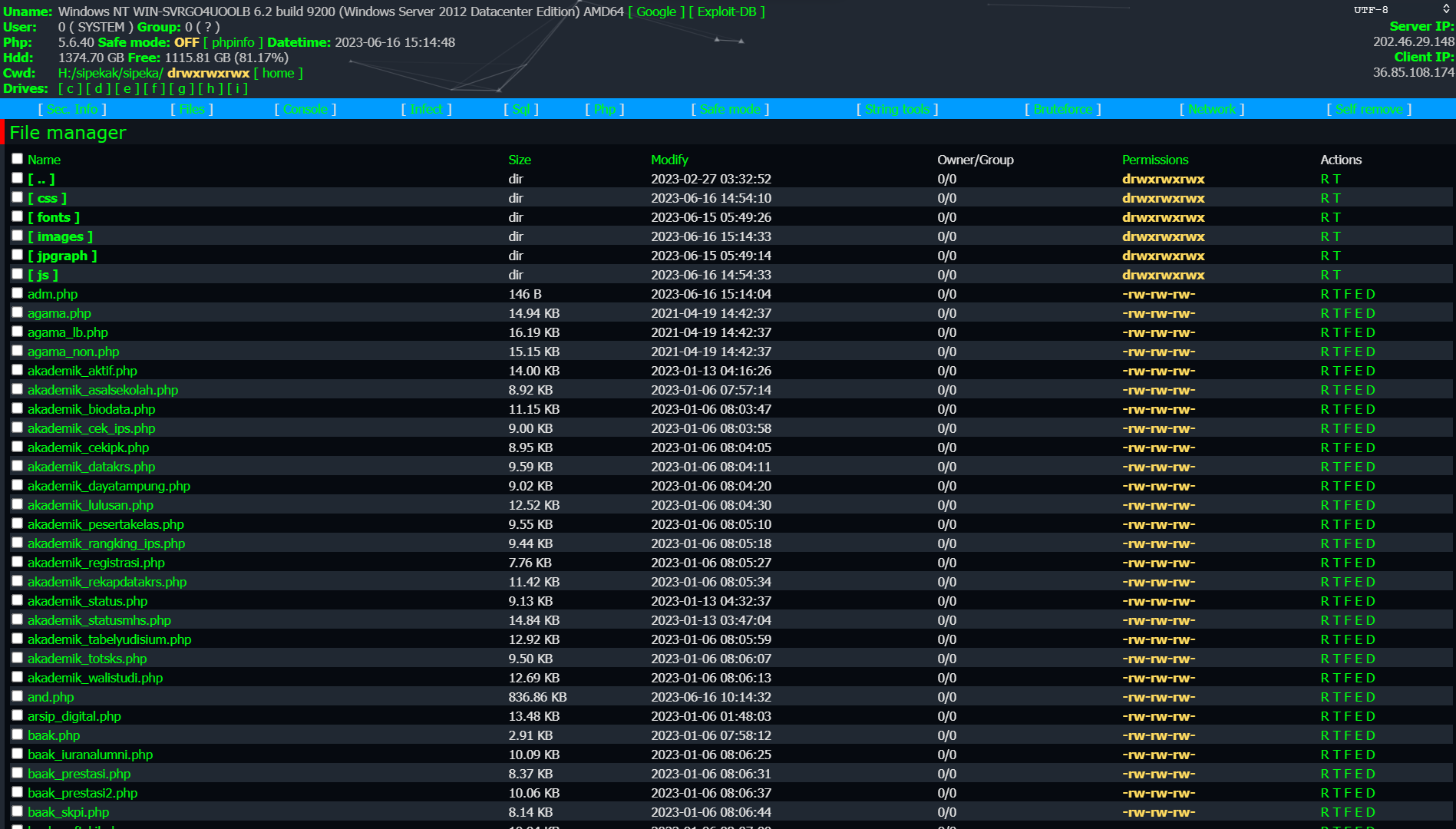The image size is (1456, 829).
Task: Open the Console menu item
Action: pyautogui.click(x=305, y=109)
